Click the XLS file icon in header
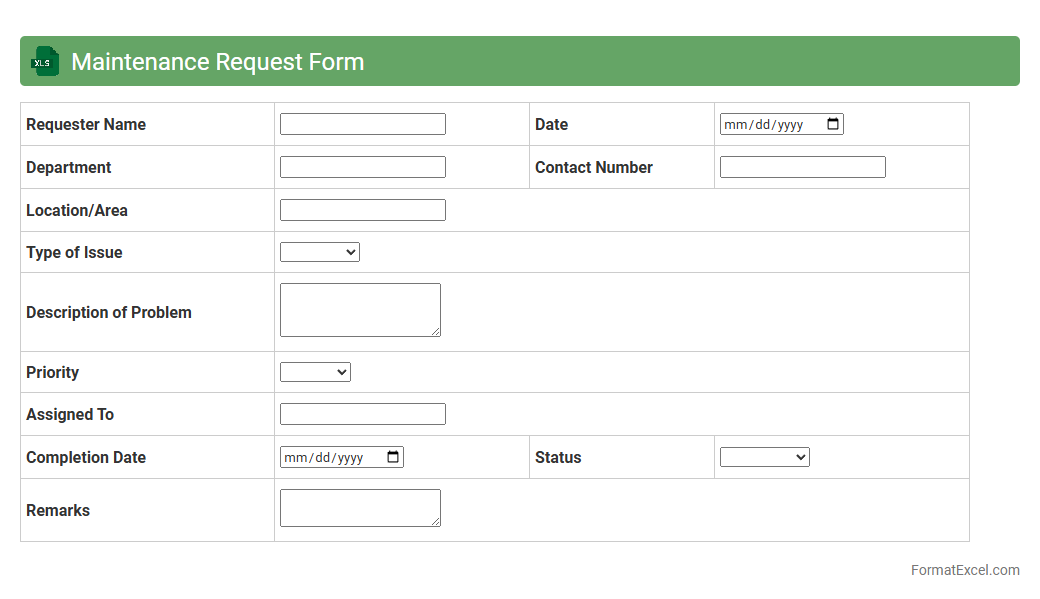Screen dimensions: 1040x599 pos(45,61)
